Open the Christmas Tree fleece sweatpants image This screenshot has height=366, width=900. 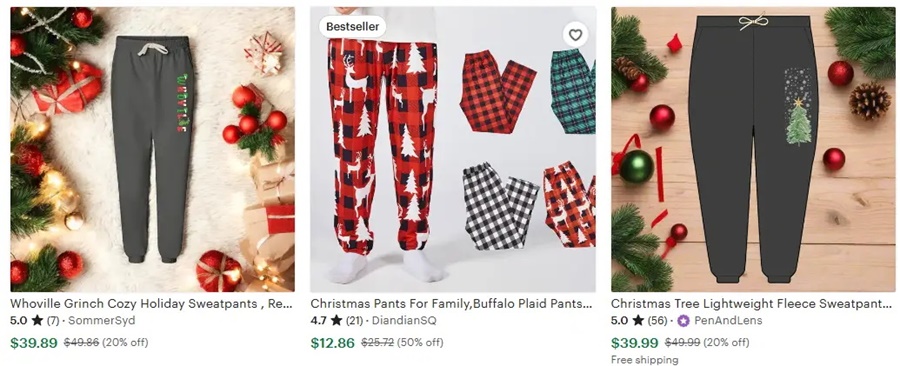753,149
